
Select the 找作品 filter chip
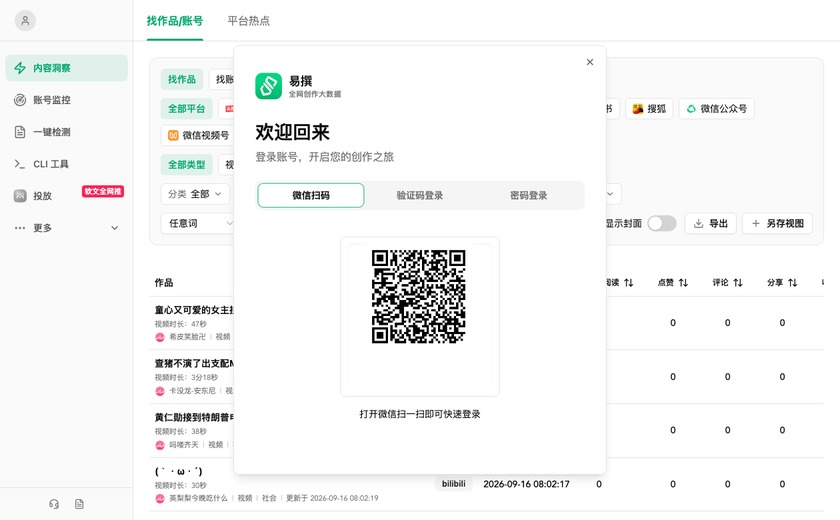182,79
